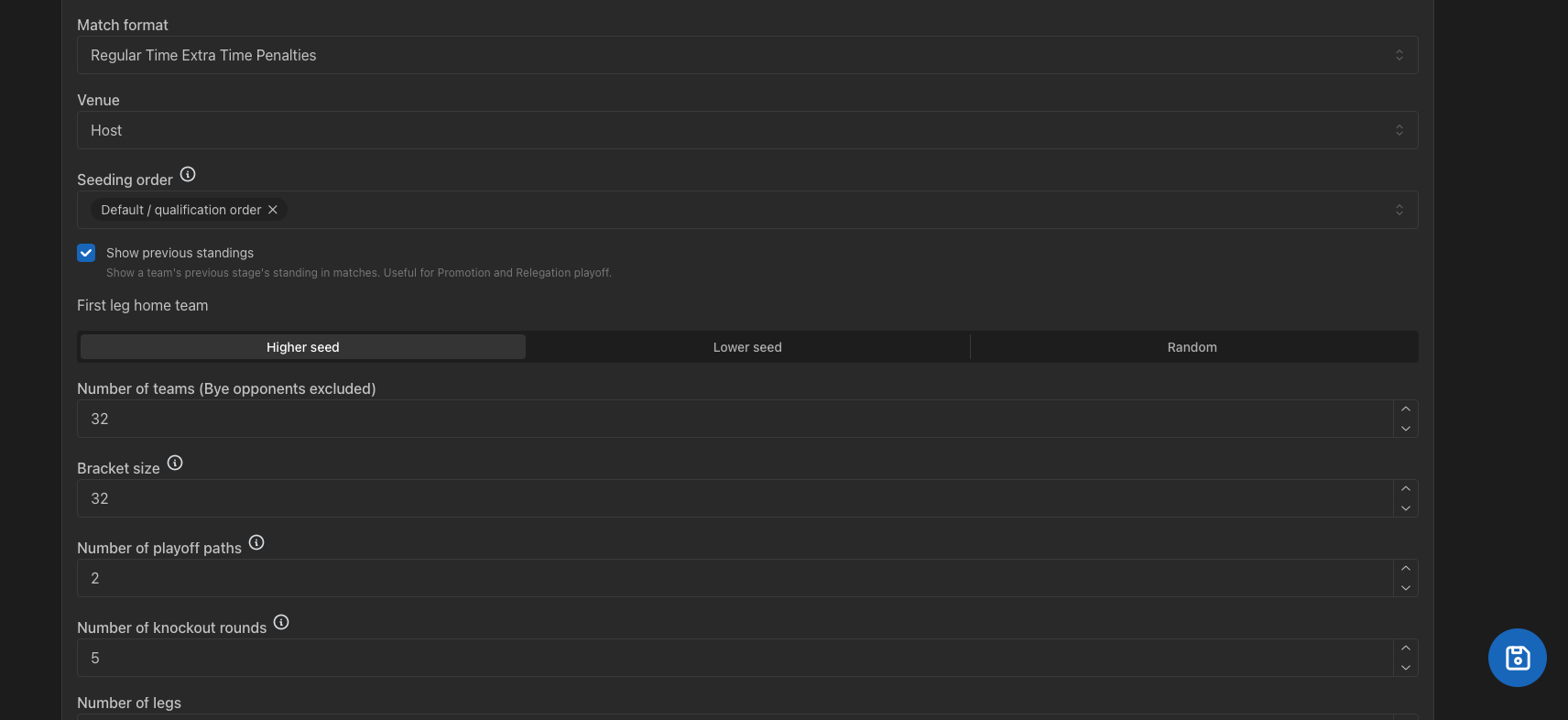Decrease the Number of playoff paths value

1405,588
